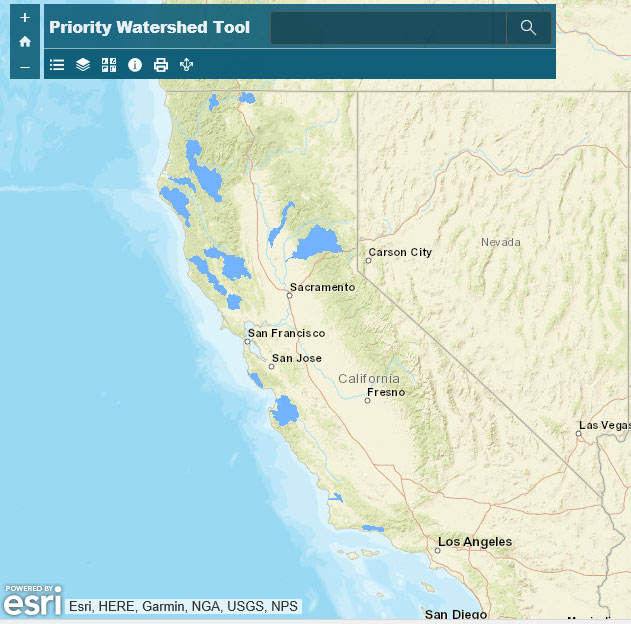
Task: Click the Sacramento city label
Action: point(323,287)
